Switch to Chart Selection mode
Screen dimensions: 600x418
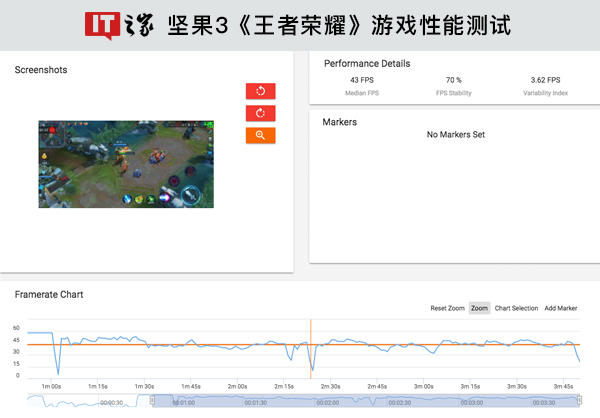pyautogui.click(x=516, y=308)
